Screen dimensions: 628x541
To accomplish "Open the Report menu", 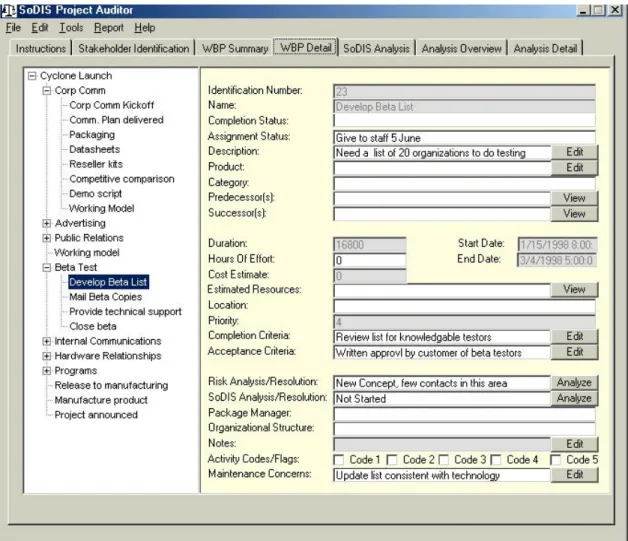I will (109, 28).
